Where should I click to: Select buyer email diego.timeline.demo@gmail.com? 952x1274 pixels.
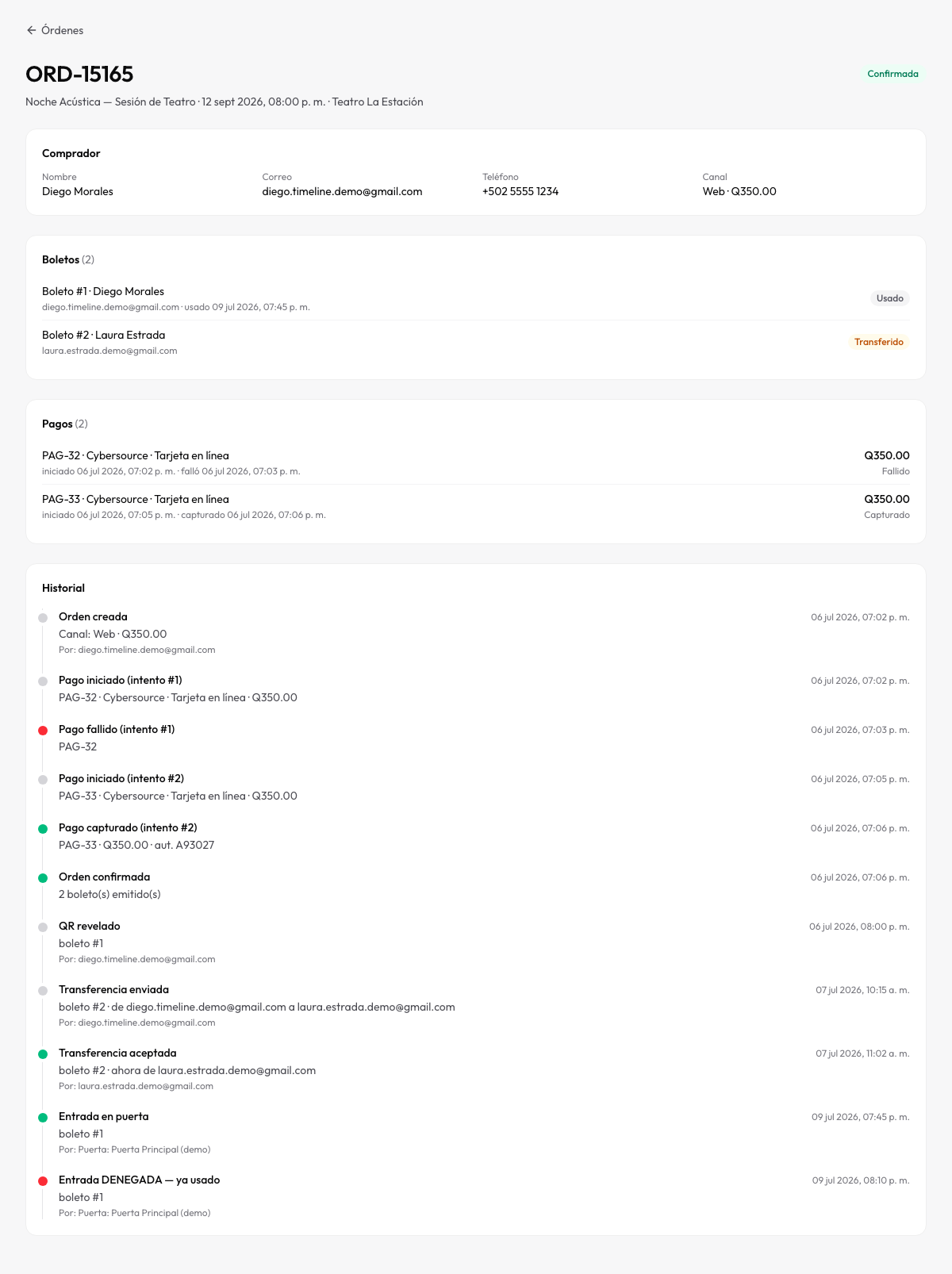coord(342,191)
